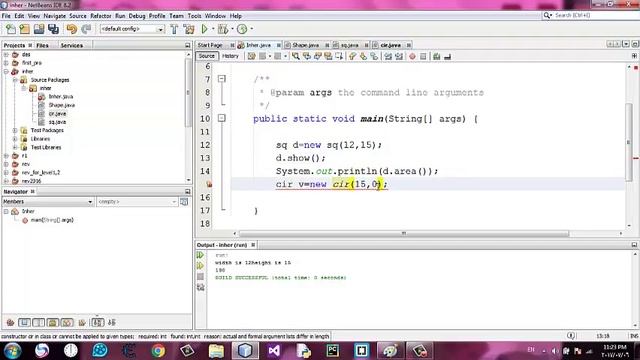Image resolution: width=640 pixels, height=360 pixels.
Task: Click the Redo arrow icon
Action: [x=86, y=29]
